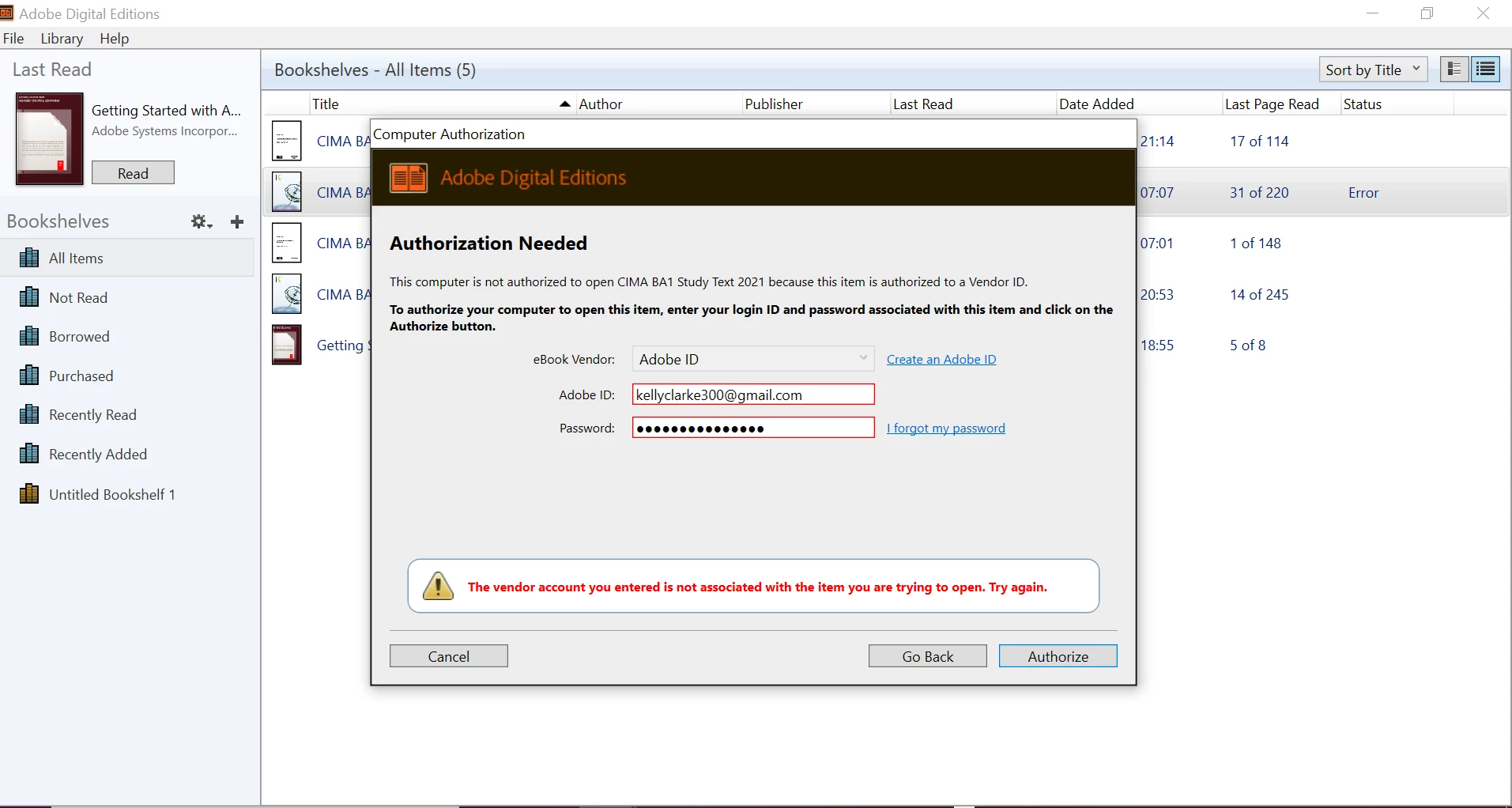Focus the Password input field
Screen dimensions: 1512x808
753,428
